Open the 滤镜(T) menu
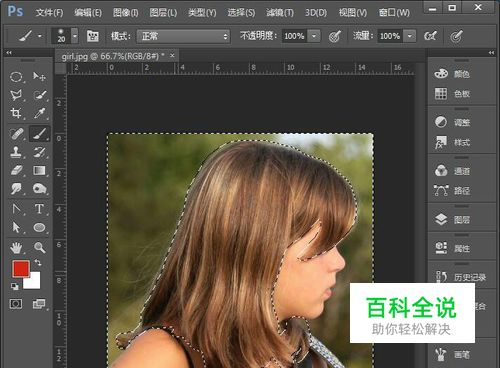This screenshot has height=368, width=500. click(280, 13)
